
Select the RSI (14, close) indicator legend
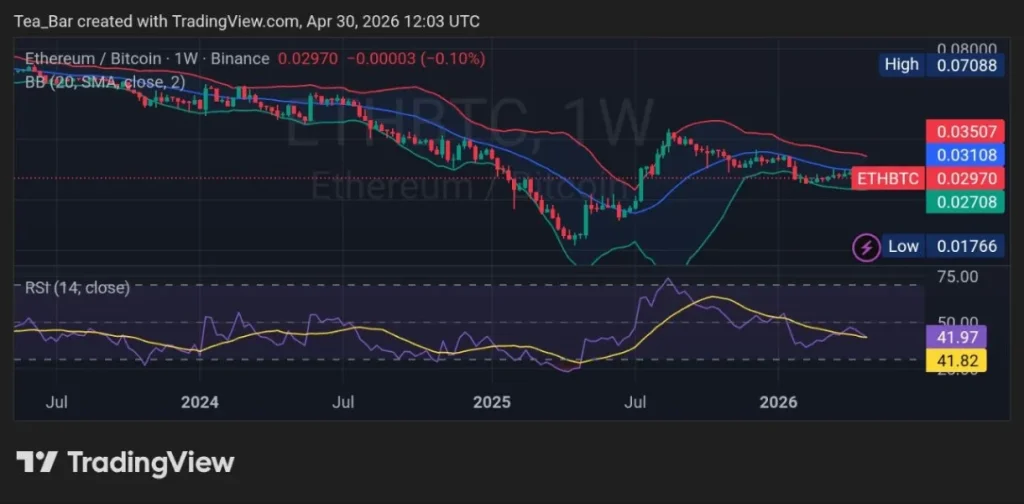point(77,288)
